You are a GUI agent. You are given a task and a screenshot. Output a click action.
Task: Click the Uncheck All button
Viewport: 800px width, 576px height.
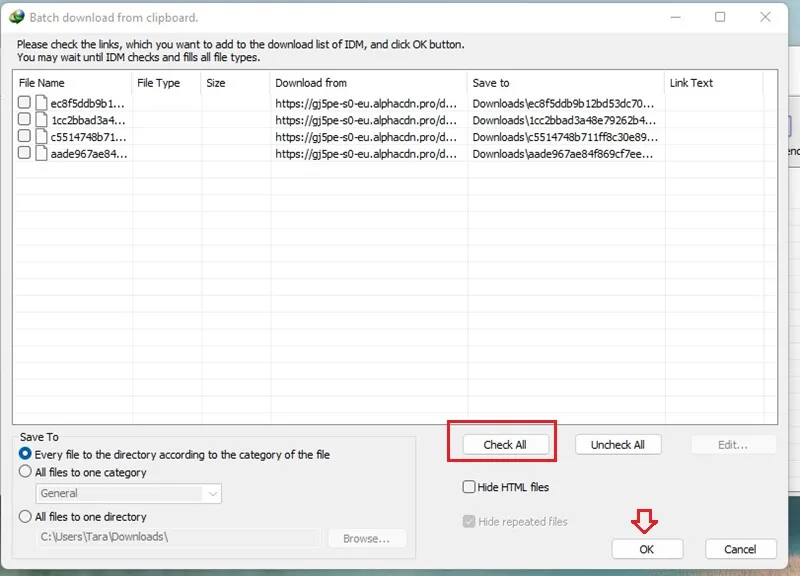click(x=618, y=444)
